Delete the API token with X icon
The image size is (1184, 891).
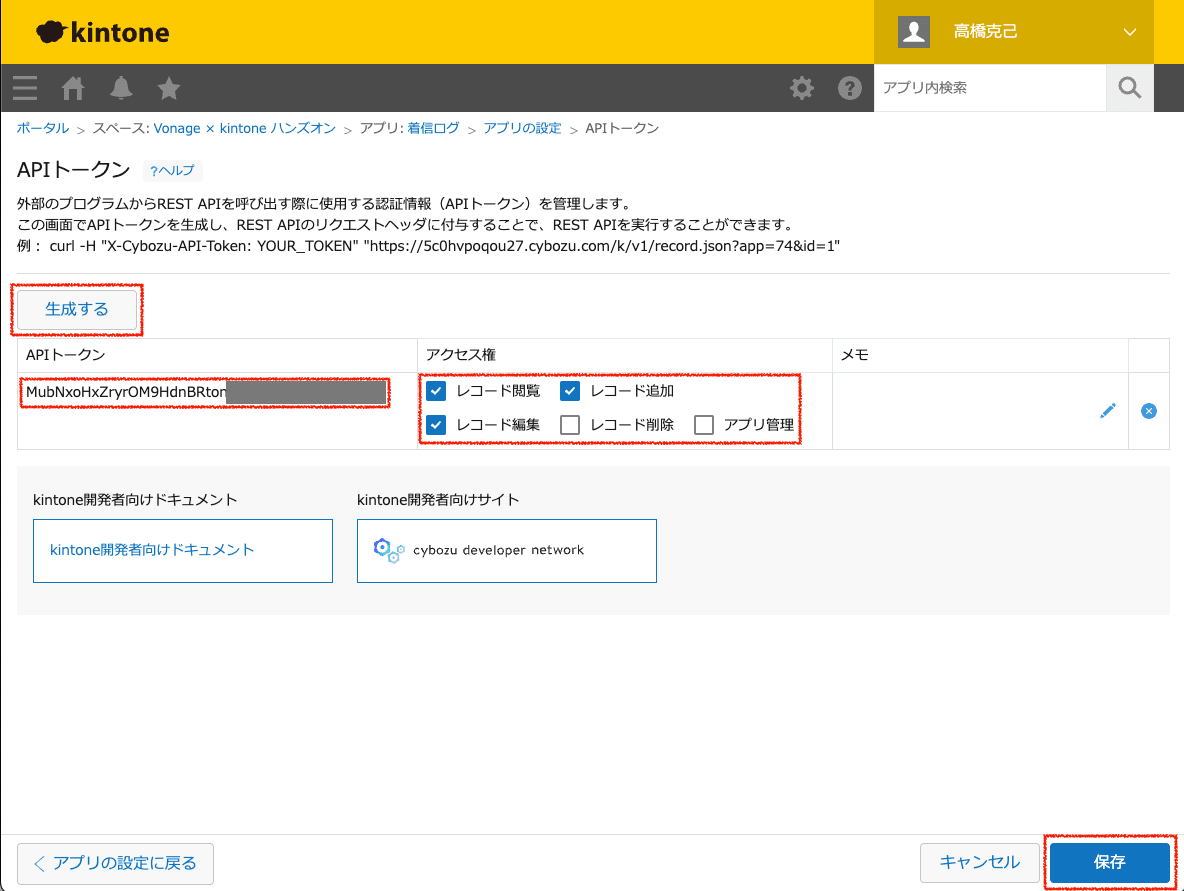1149,411
